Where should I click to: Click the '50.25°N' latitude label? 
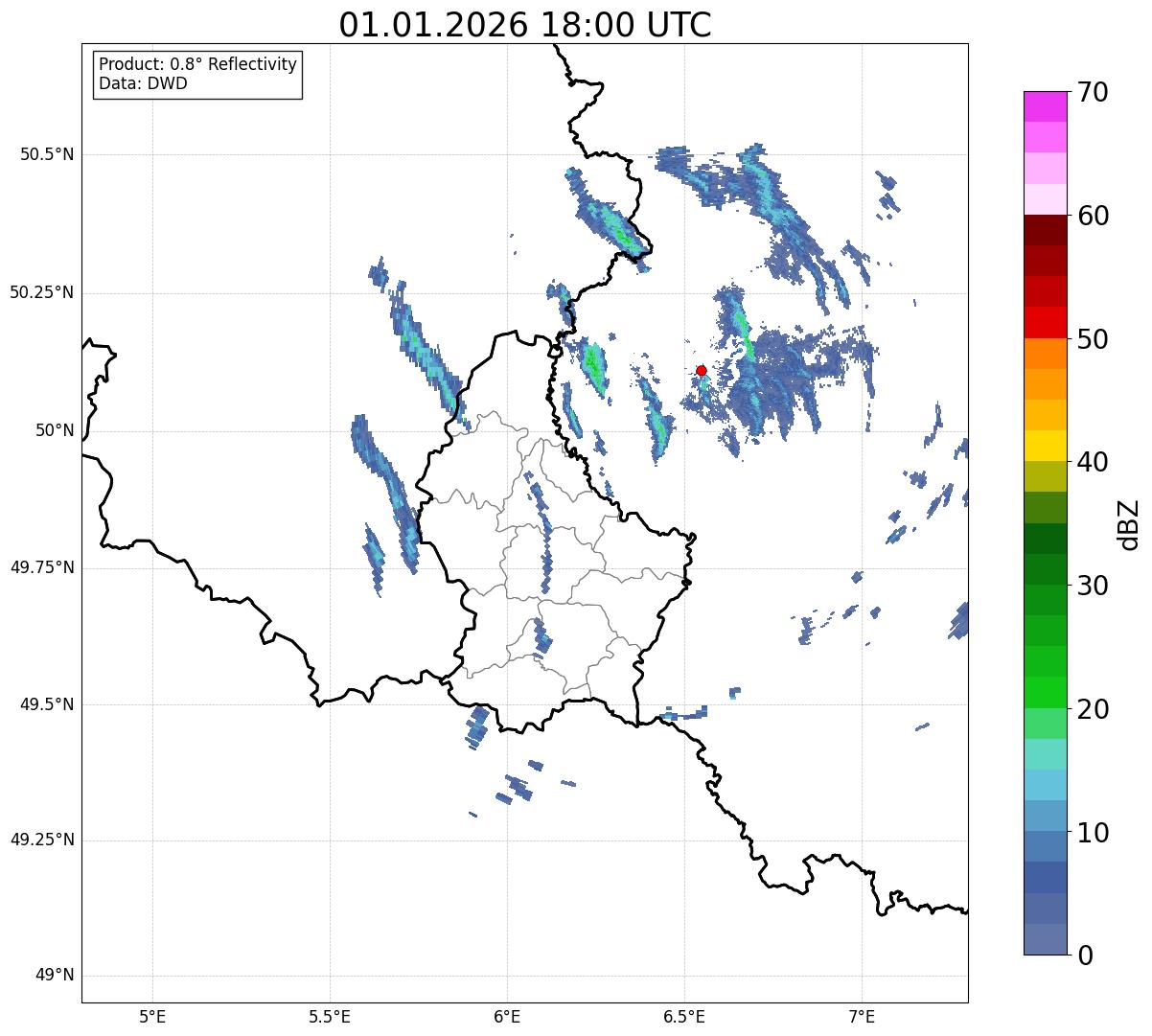41,292
